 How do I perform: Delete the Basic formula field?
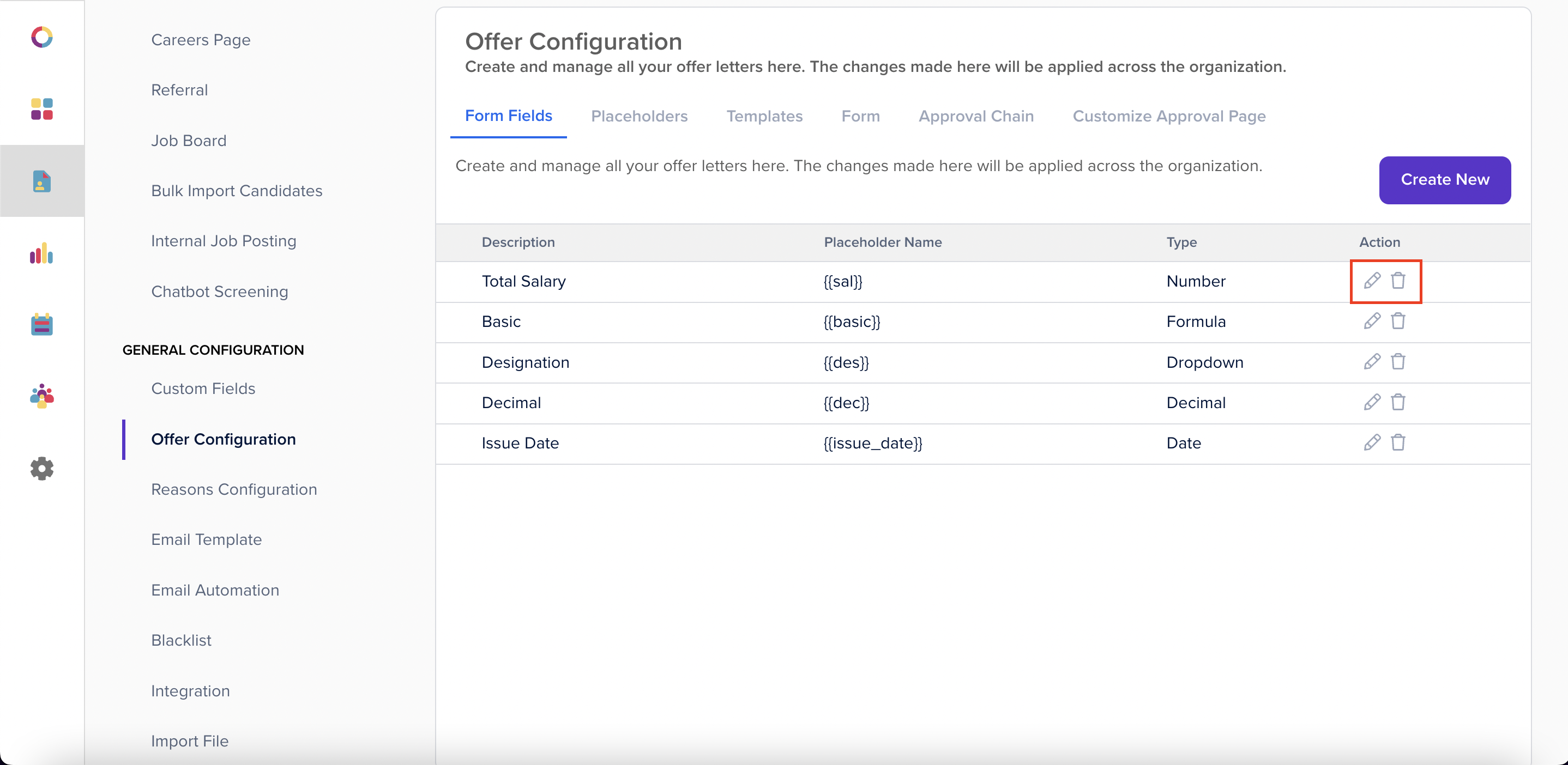[1398, 321]
